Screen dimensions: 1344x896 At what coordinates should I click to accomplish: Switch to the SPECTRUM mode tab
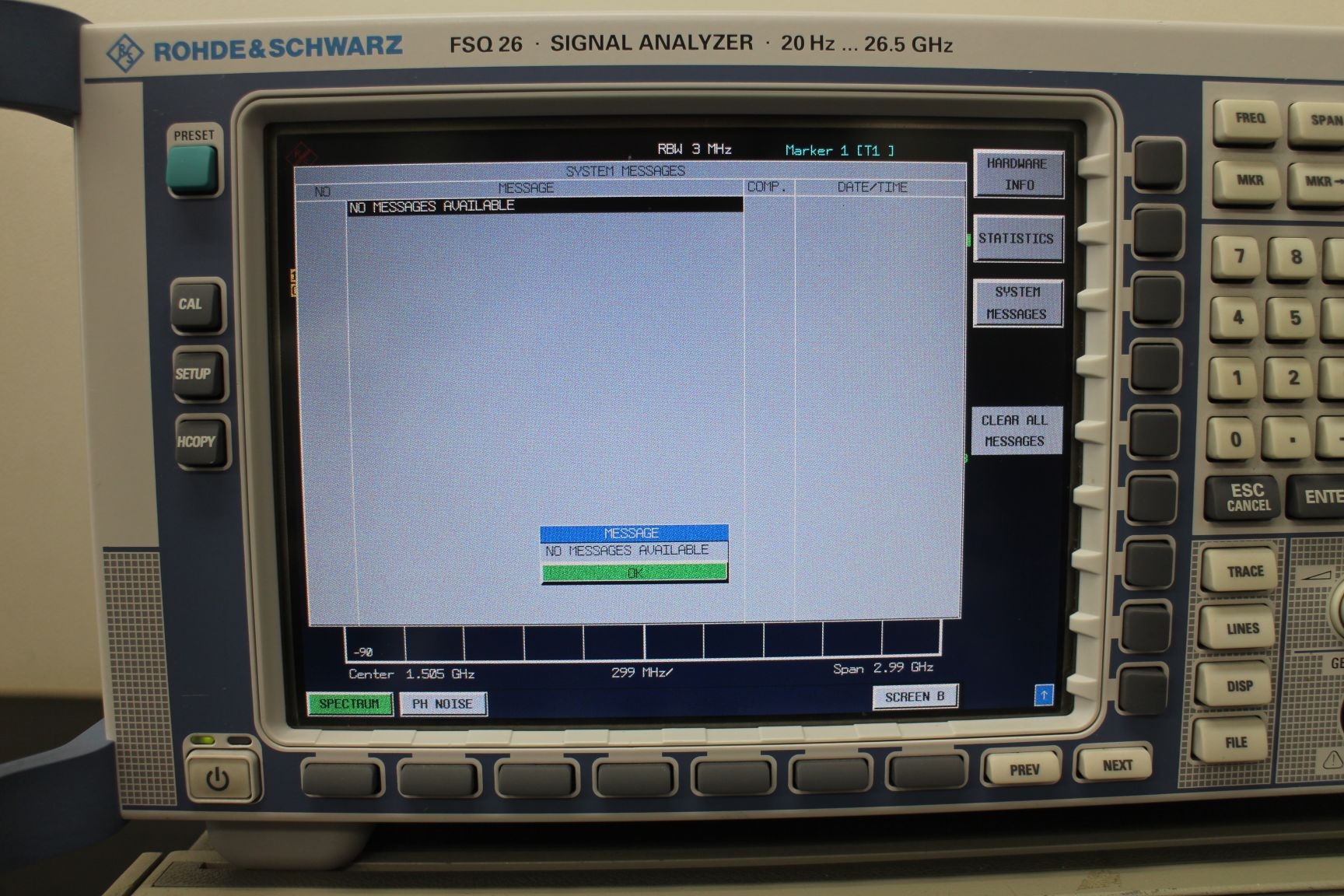349,704
